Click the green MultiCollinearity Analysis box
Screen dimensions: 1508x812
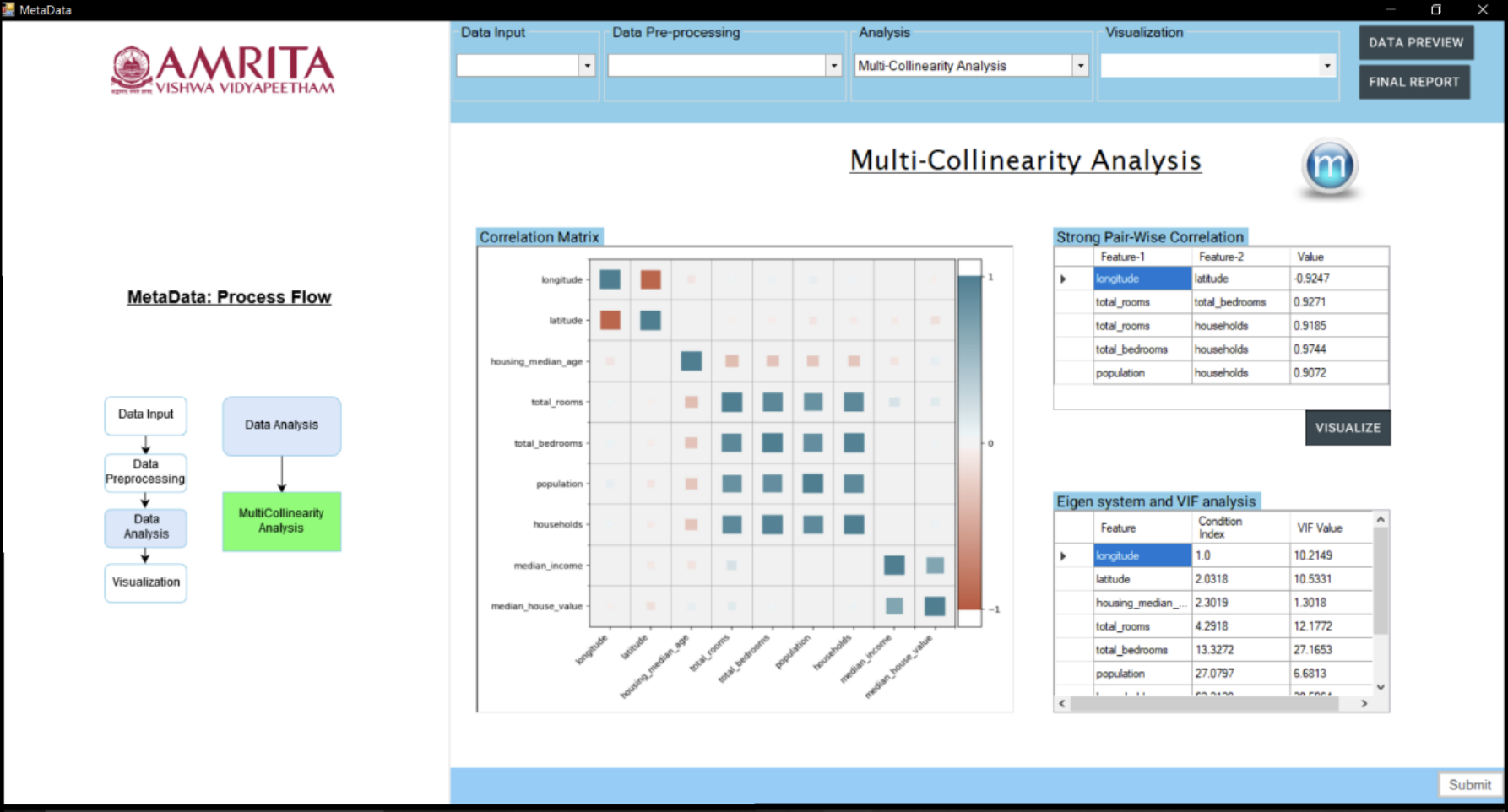[x=282, y=521]
